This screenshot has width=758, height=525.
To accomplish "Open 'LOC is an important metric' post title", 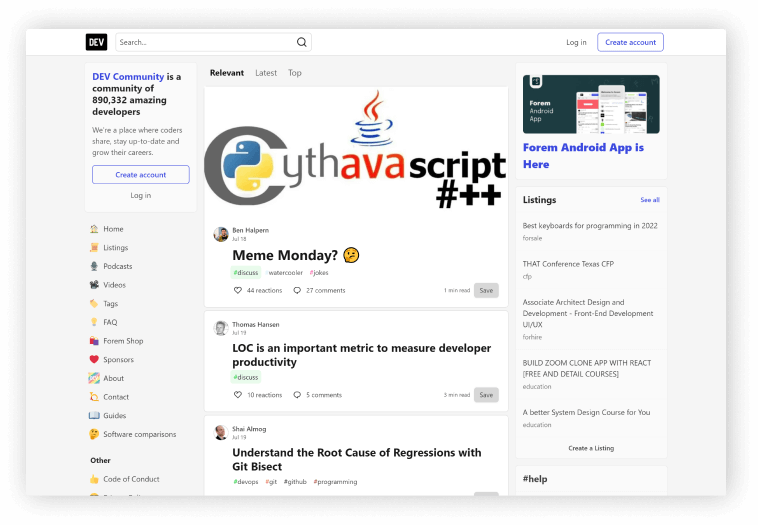I will (x=361, y=355).
